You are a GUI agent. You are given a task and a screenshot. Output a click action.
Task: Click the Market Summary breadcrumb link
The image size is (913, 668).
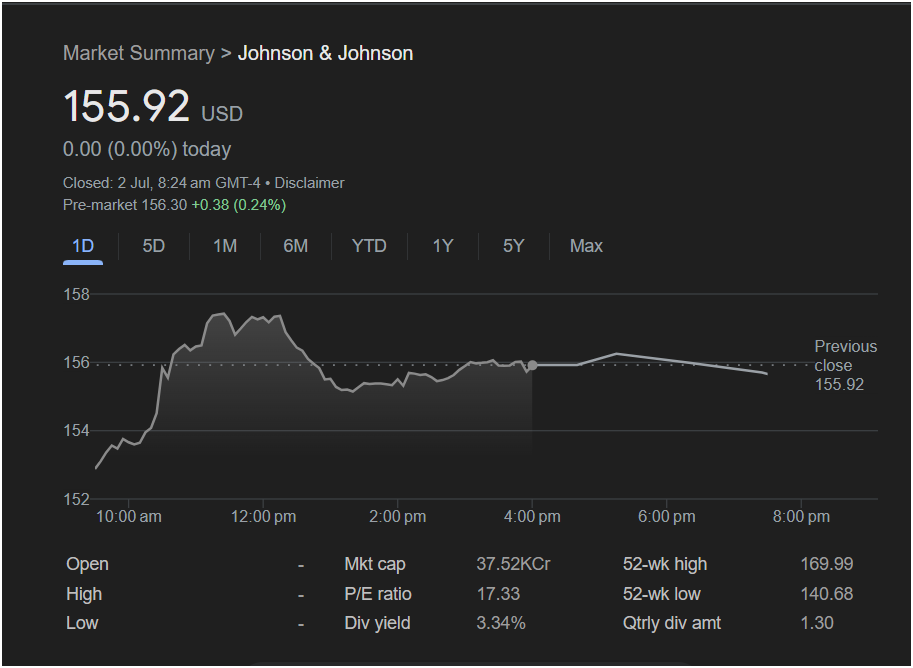[x=139, y=53]
